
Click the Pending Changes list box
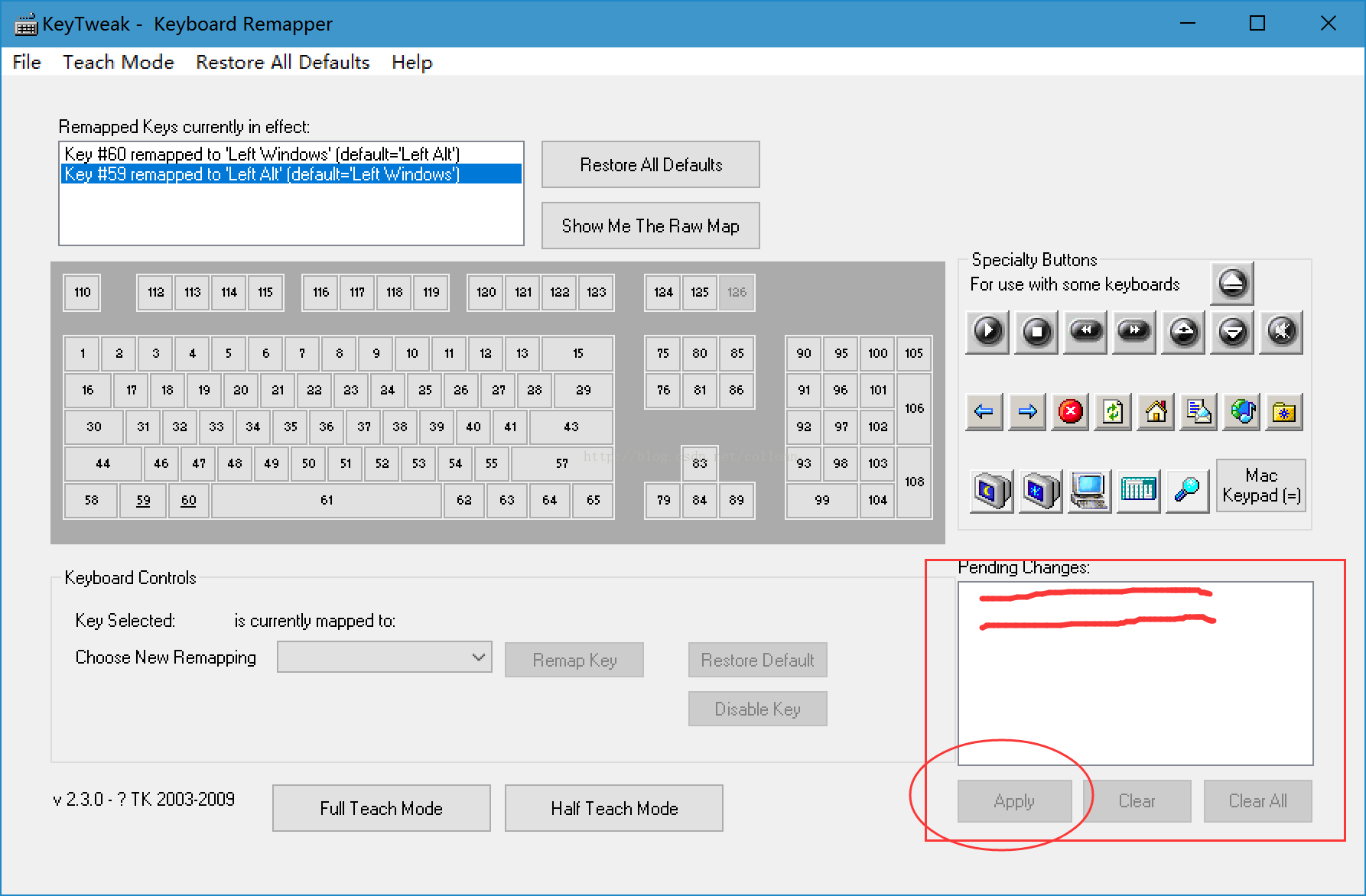(x=1136, y=674)
